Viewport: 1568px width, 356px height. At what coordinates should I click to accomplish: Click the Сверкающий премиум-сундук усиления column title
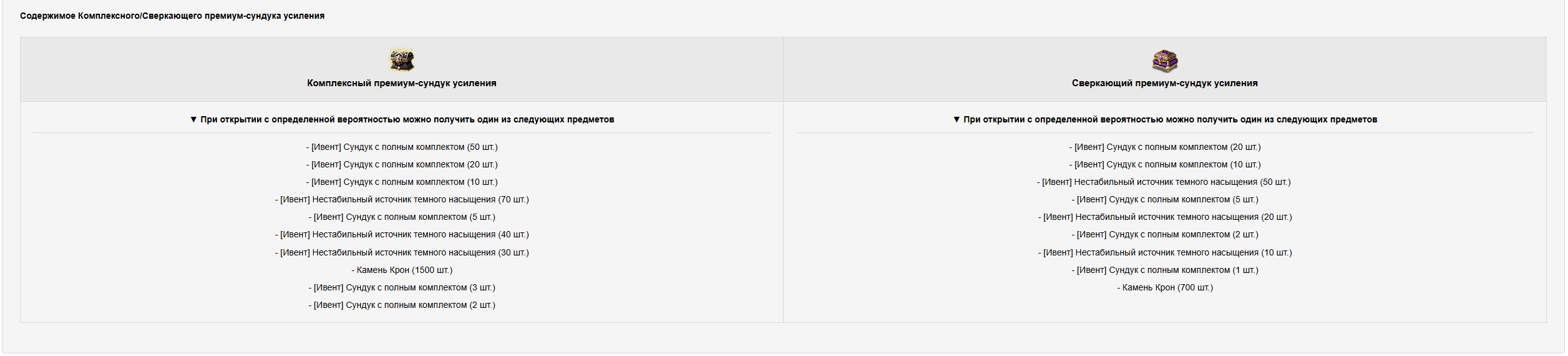pyautogui.click(x=1164, y=83)
